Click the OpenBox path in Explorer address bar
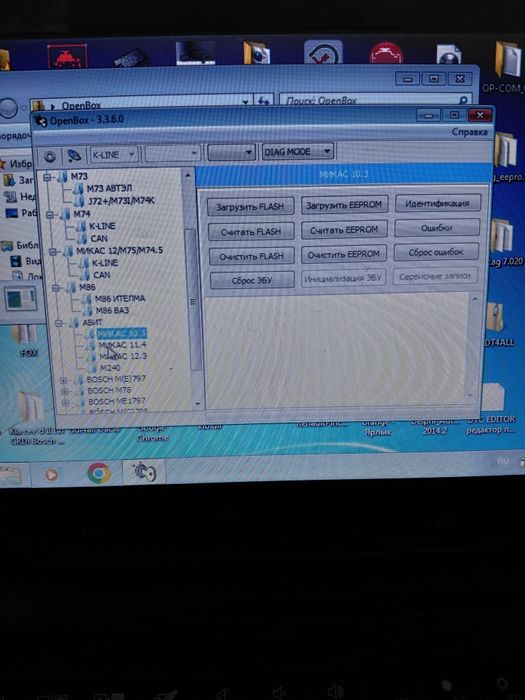Image resolution: width=525 pixels, height=700 pixels. pyautogui.click(x=81, y=105)
